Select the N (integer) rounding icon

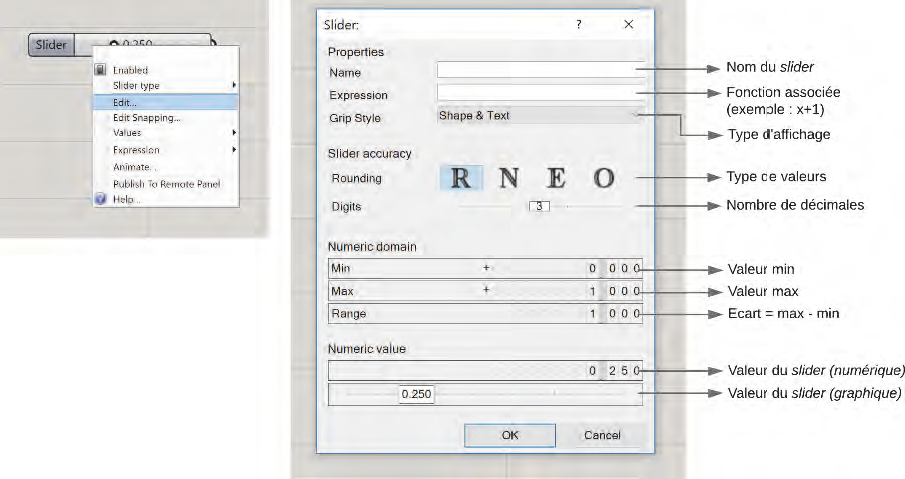(x=509, y=178)
